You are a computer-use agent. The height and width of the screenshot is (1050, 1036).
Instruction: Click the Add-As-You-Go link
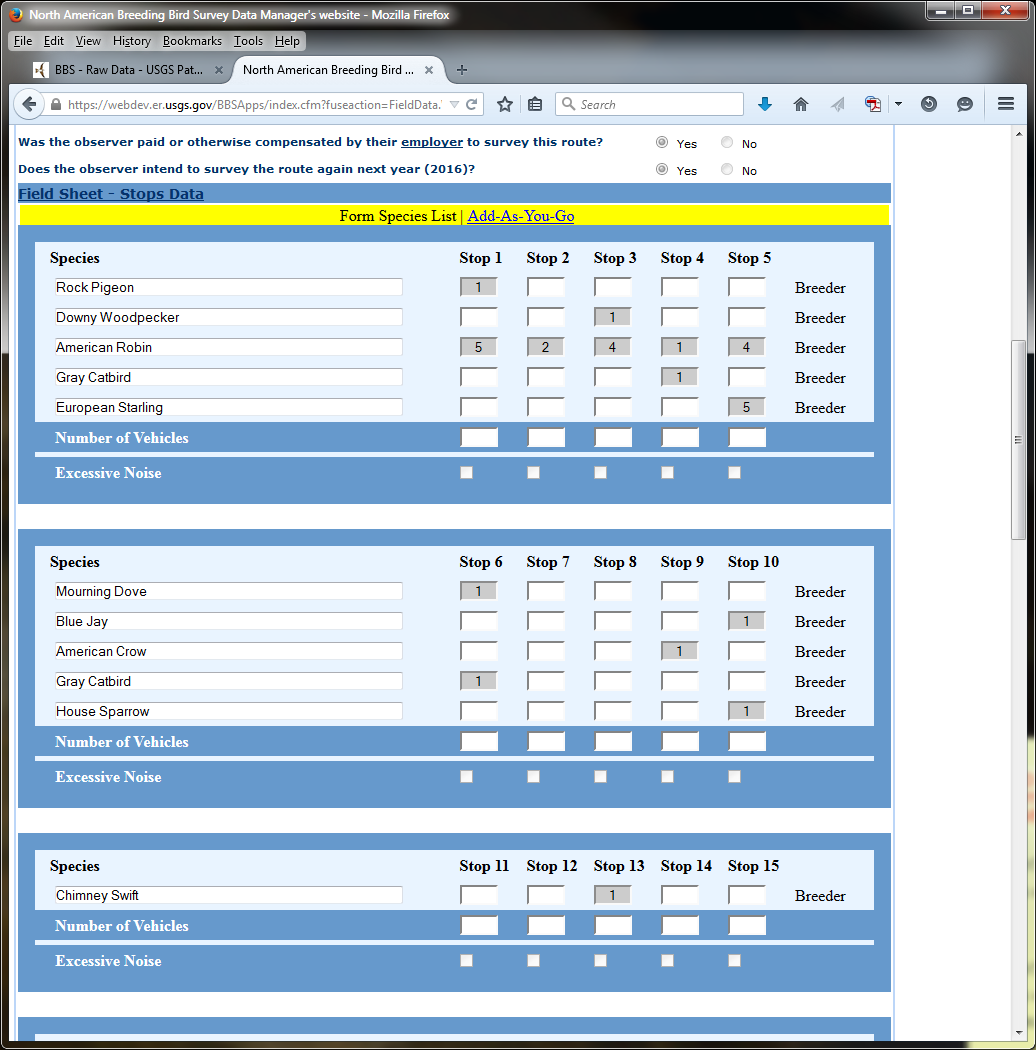(x=520, y=216)
